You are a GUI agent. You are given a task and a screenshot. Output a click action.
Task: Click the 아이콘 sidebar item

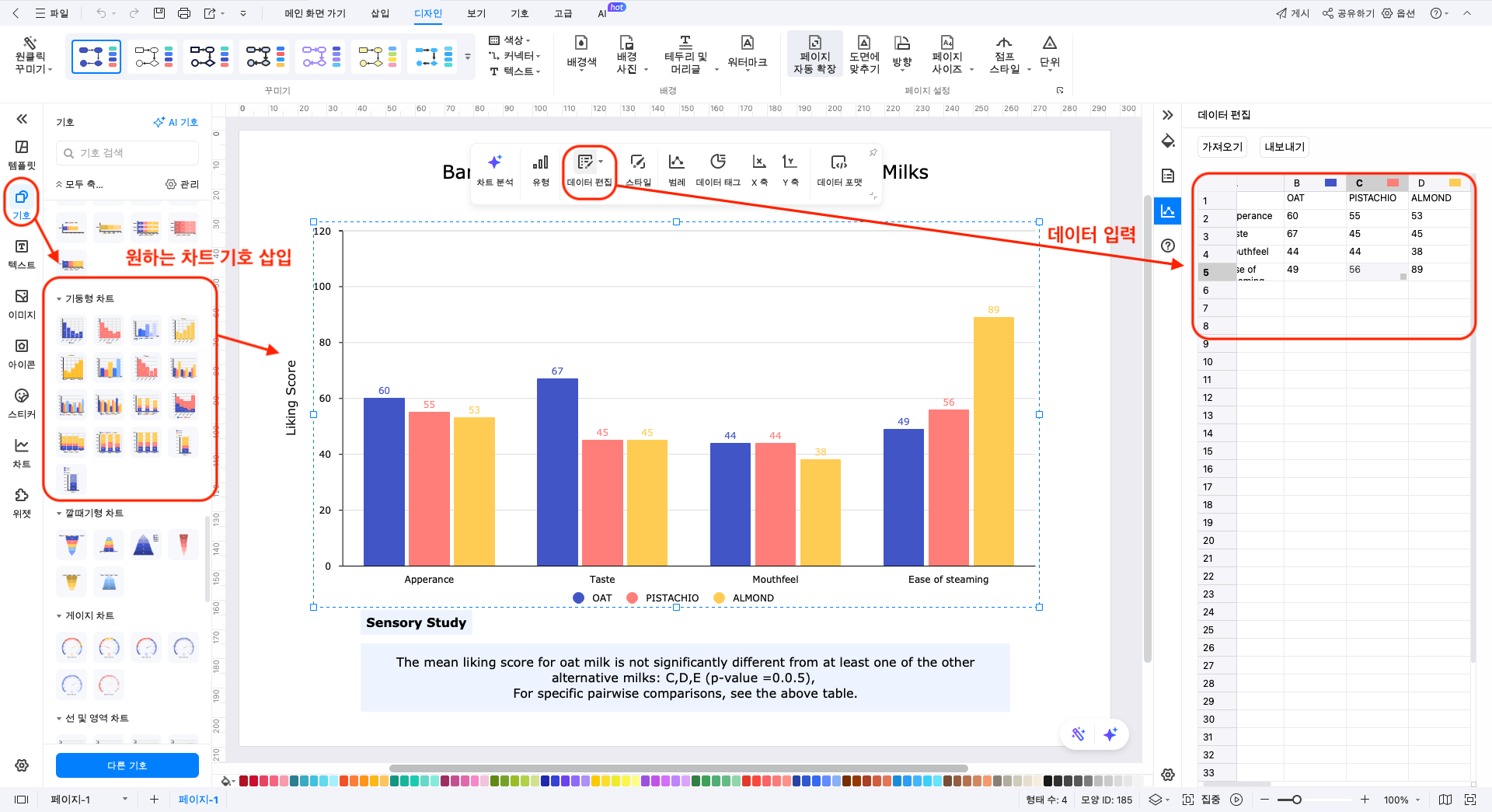click(22, 353)
